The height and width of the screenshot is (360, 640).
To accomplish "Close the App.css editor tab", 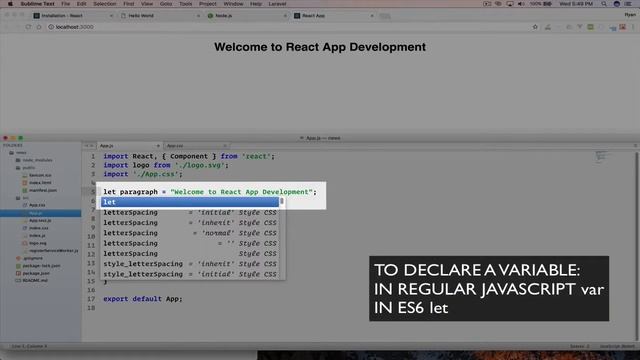I will [x=224, y=146].
